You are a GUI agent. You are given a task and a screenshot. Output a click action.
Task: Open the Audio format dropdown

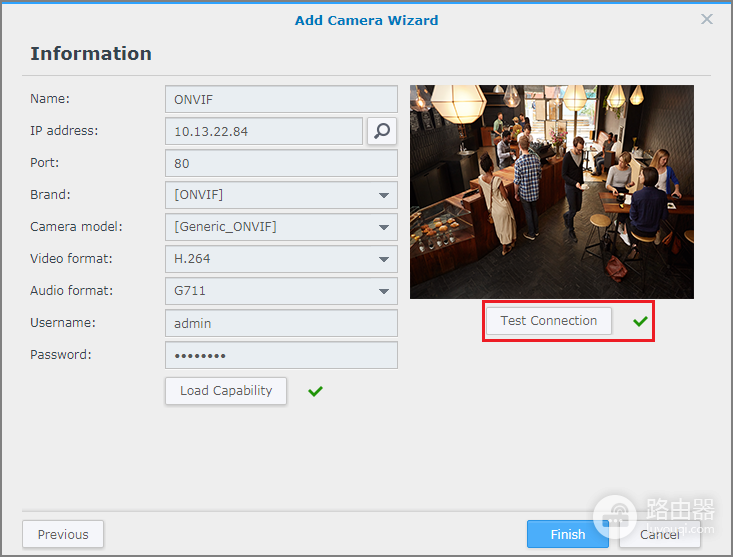coord(281,291)
